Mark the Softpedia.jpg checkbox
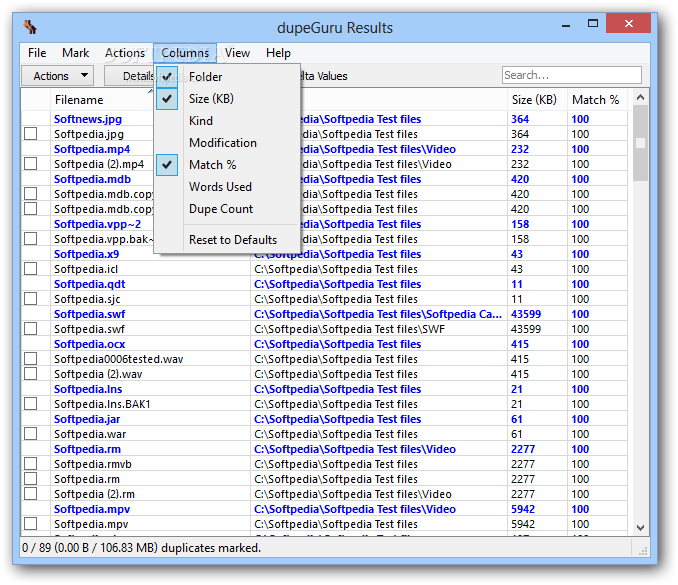Screen dimensions: 678x585 [31, 134]
